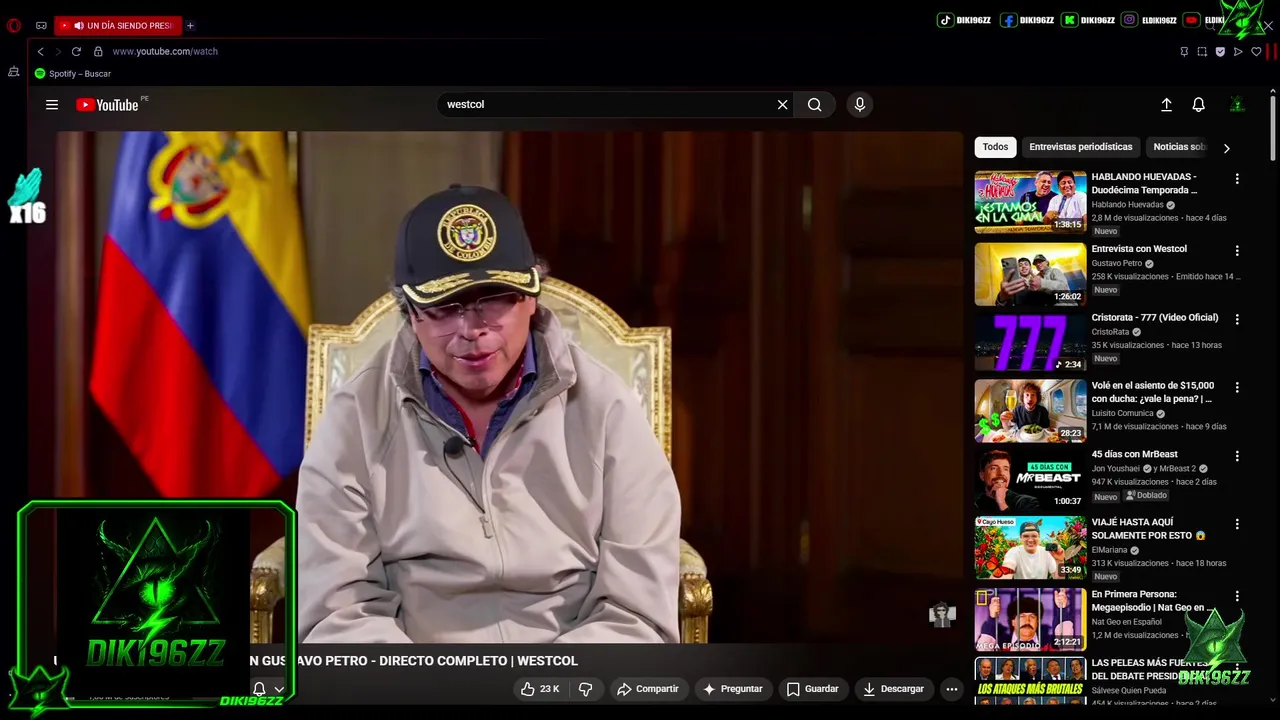Image resolution: width=1280 pixels, height=720 pixels.
Task: Download the video with Descargar
Action: [x=893, y=689]
